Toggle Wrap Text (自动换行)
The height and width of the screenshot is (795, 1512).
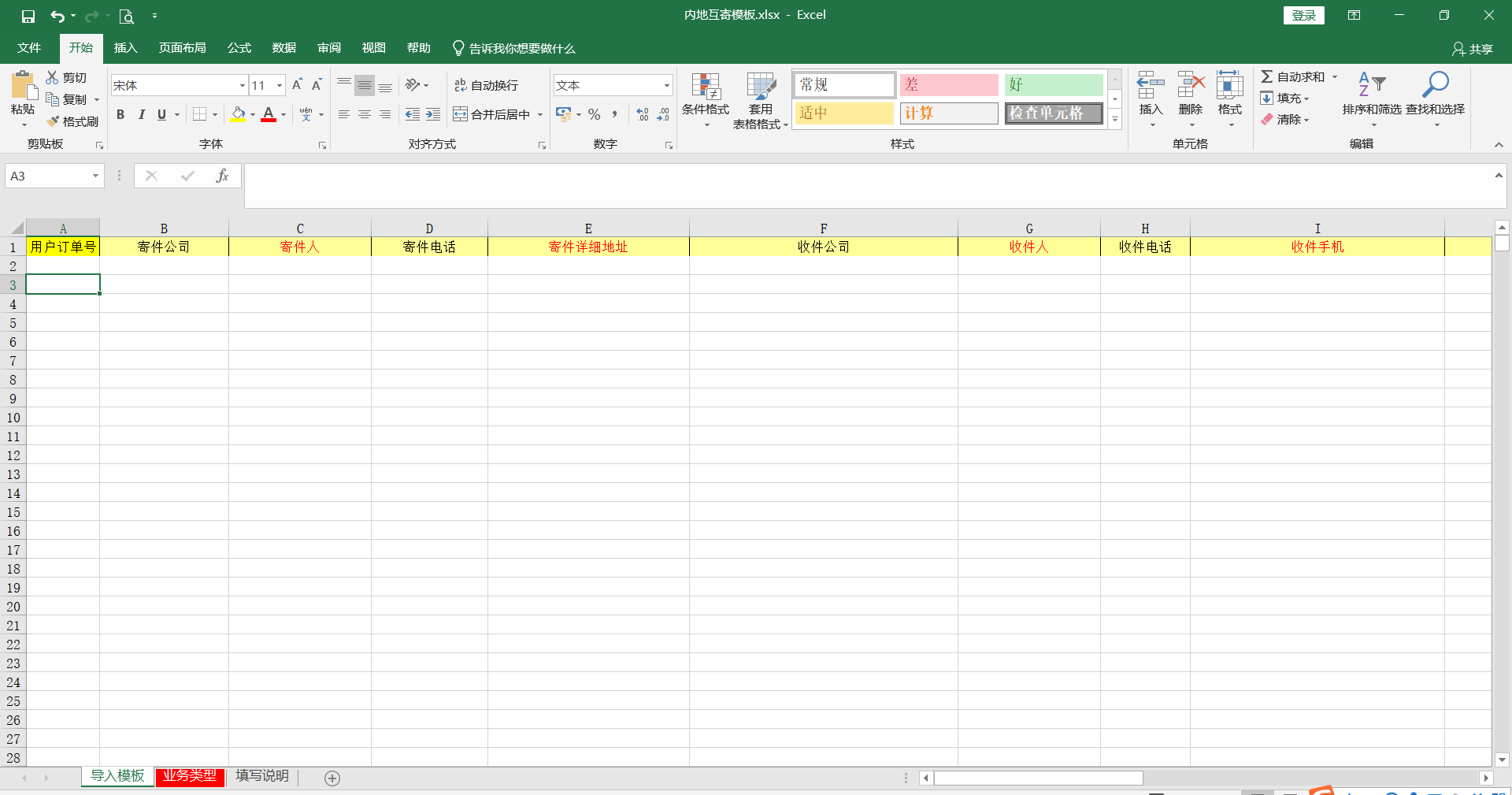(487, 85)
